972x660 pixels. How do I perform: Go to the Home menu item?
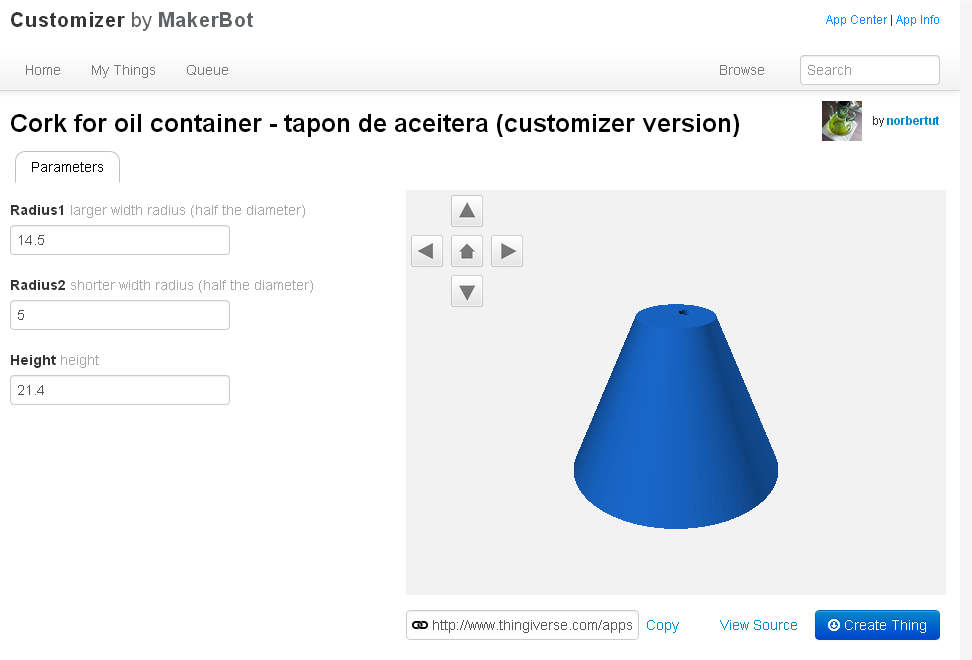coord(43,70)
